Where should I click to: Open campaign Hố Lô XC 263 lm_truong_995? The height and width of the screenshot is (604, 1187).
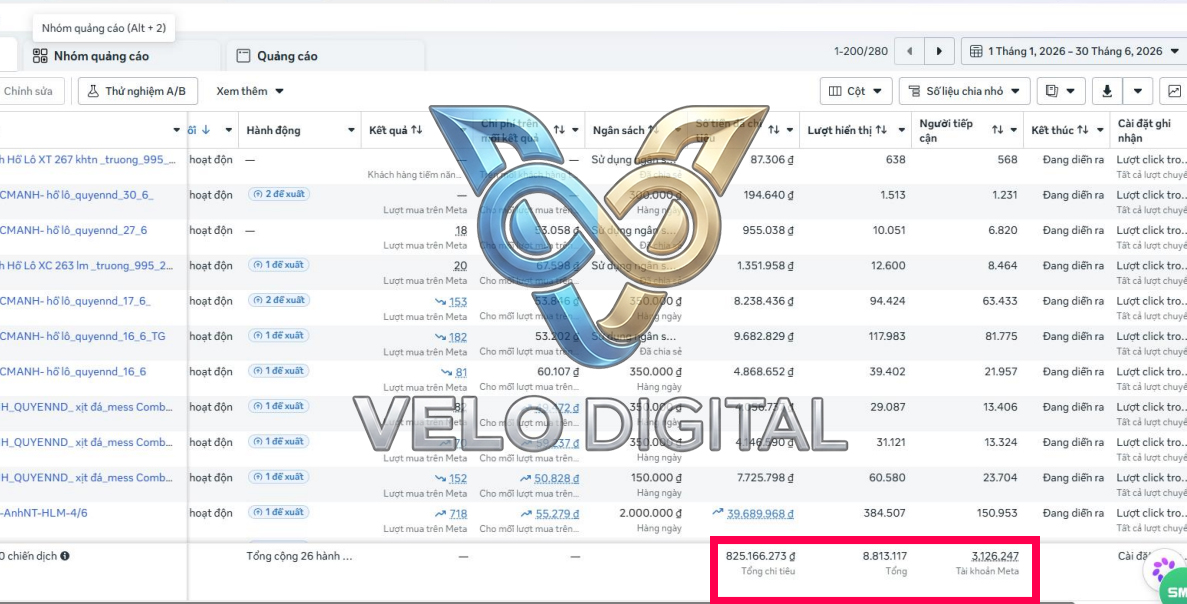pos(87,266)
